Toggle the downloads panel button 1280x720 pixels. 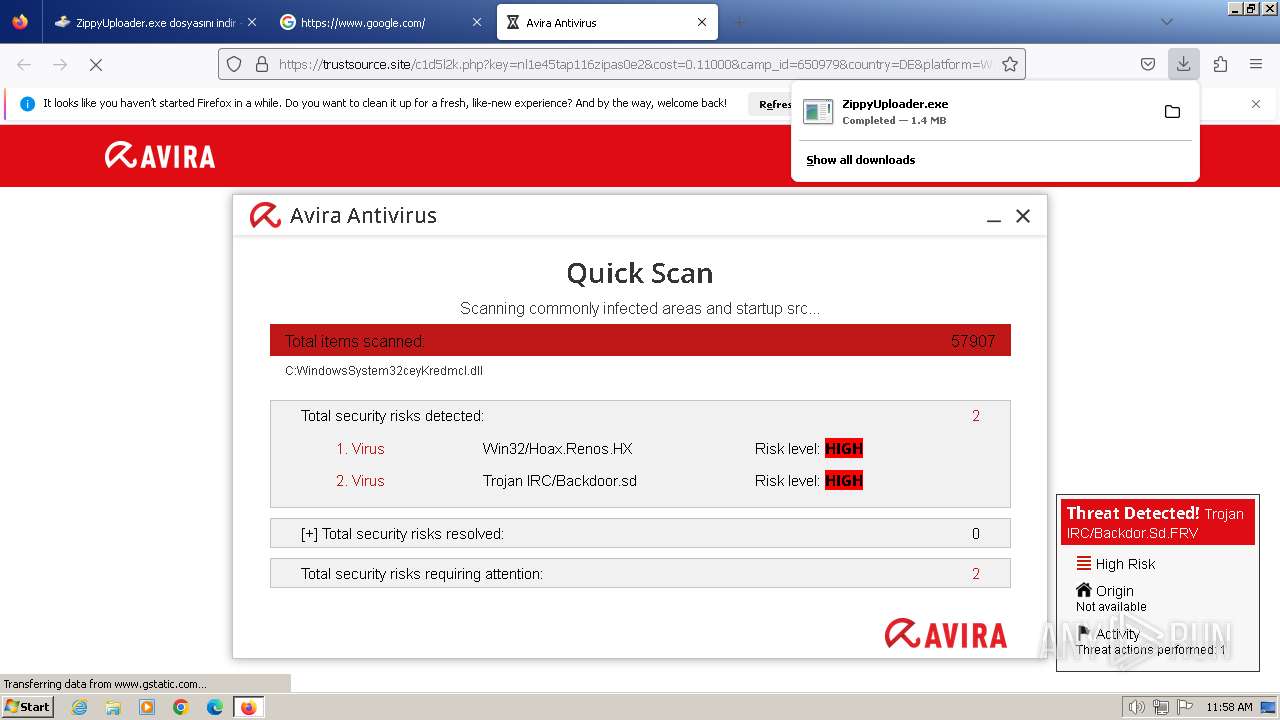1183,64
